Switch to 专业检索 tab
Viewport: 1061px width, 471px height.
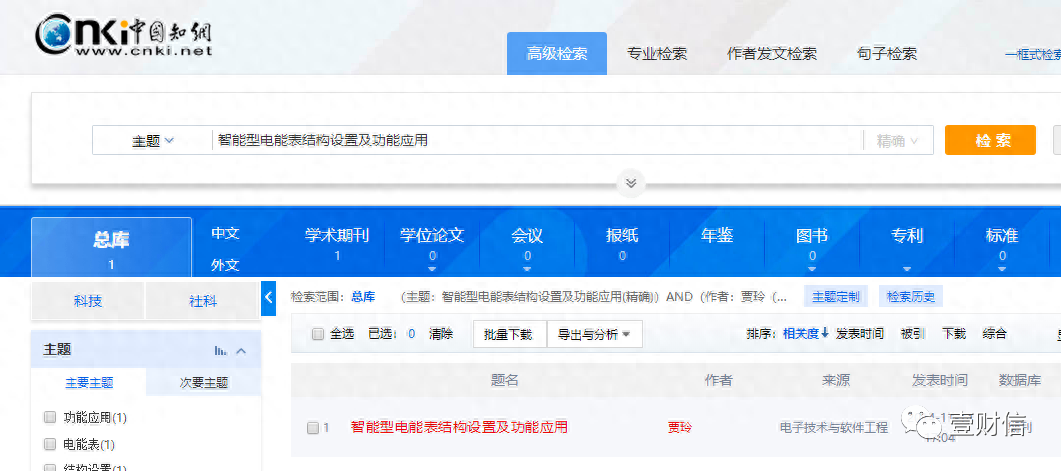(x=657, y=54)
